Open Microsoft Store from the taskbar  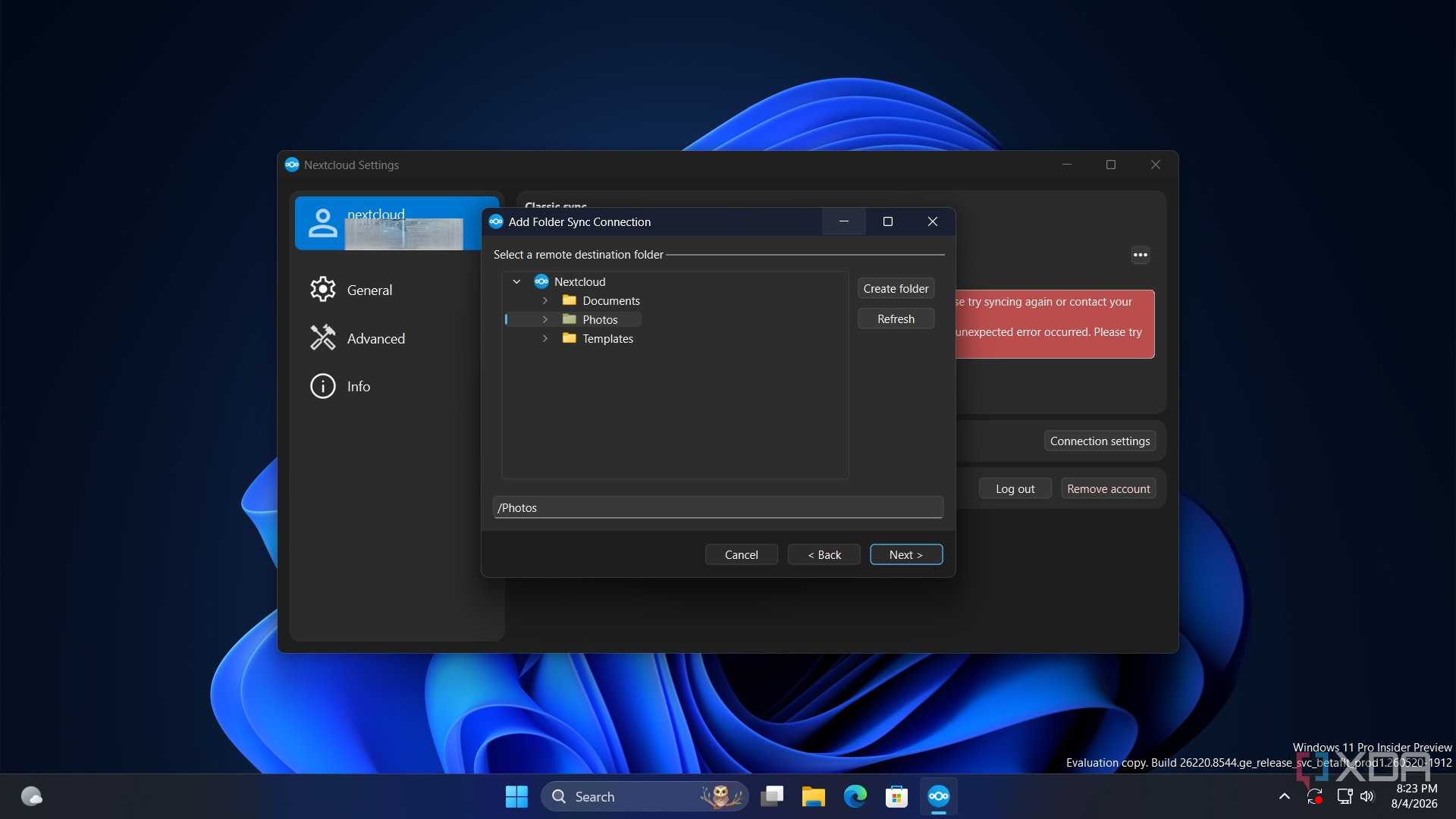(x=896, y=796)
